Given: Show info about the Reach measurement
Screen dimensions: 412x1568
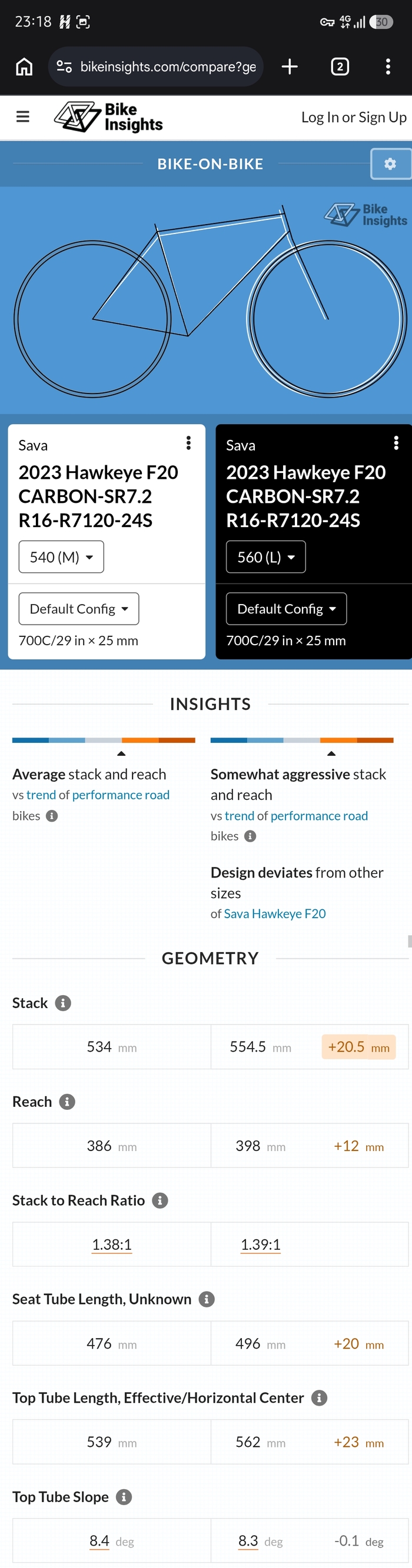Looking at the screenshot, I should click(67, 1101).
